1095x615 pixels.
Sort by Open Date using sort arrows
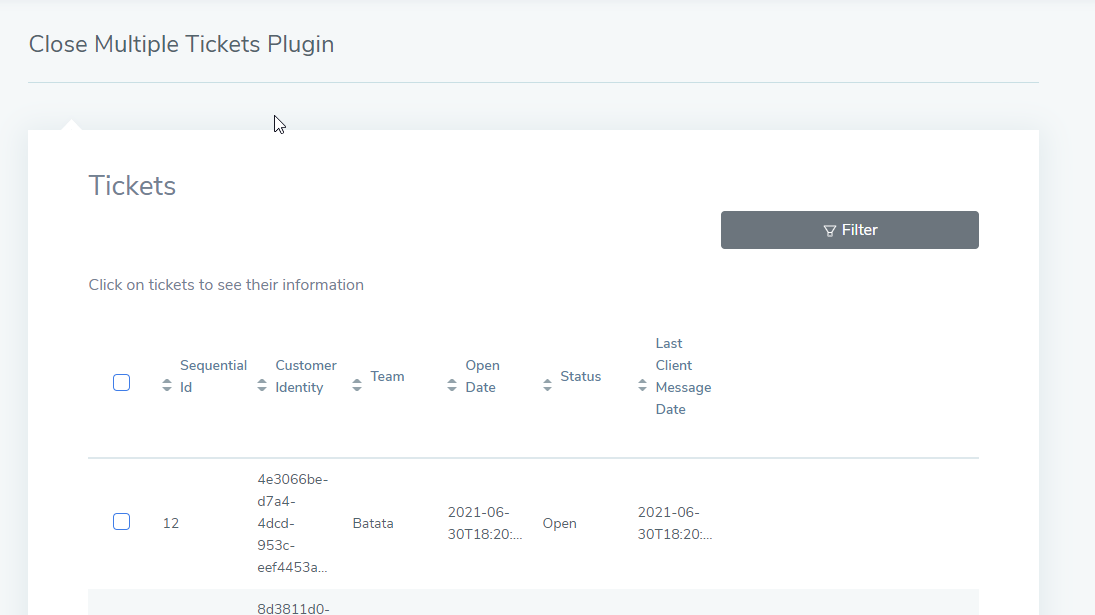[452, 385]
